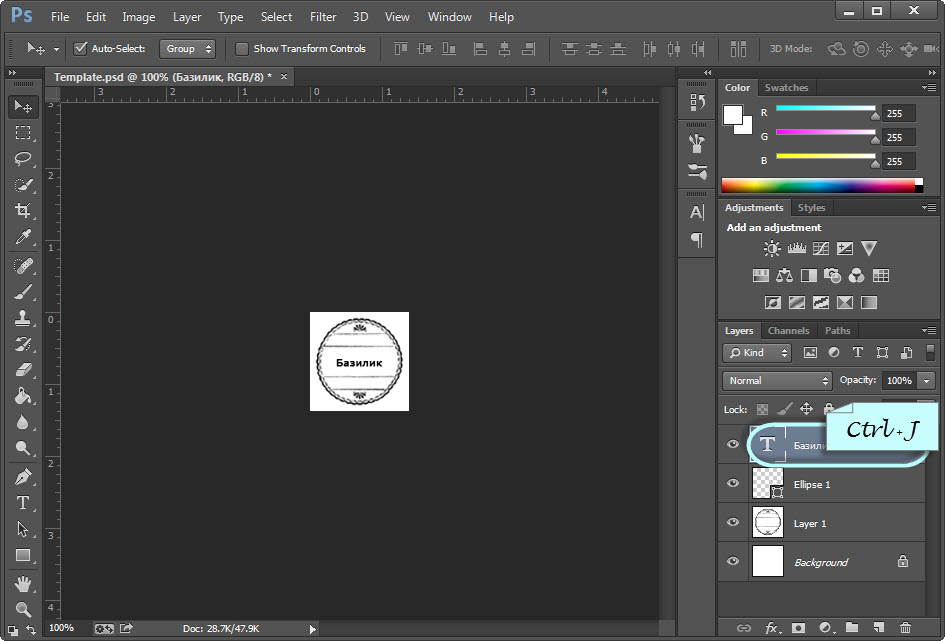Open the Filter menu
The image size is (945, 641).
(323, 17)
